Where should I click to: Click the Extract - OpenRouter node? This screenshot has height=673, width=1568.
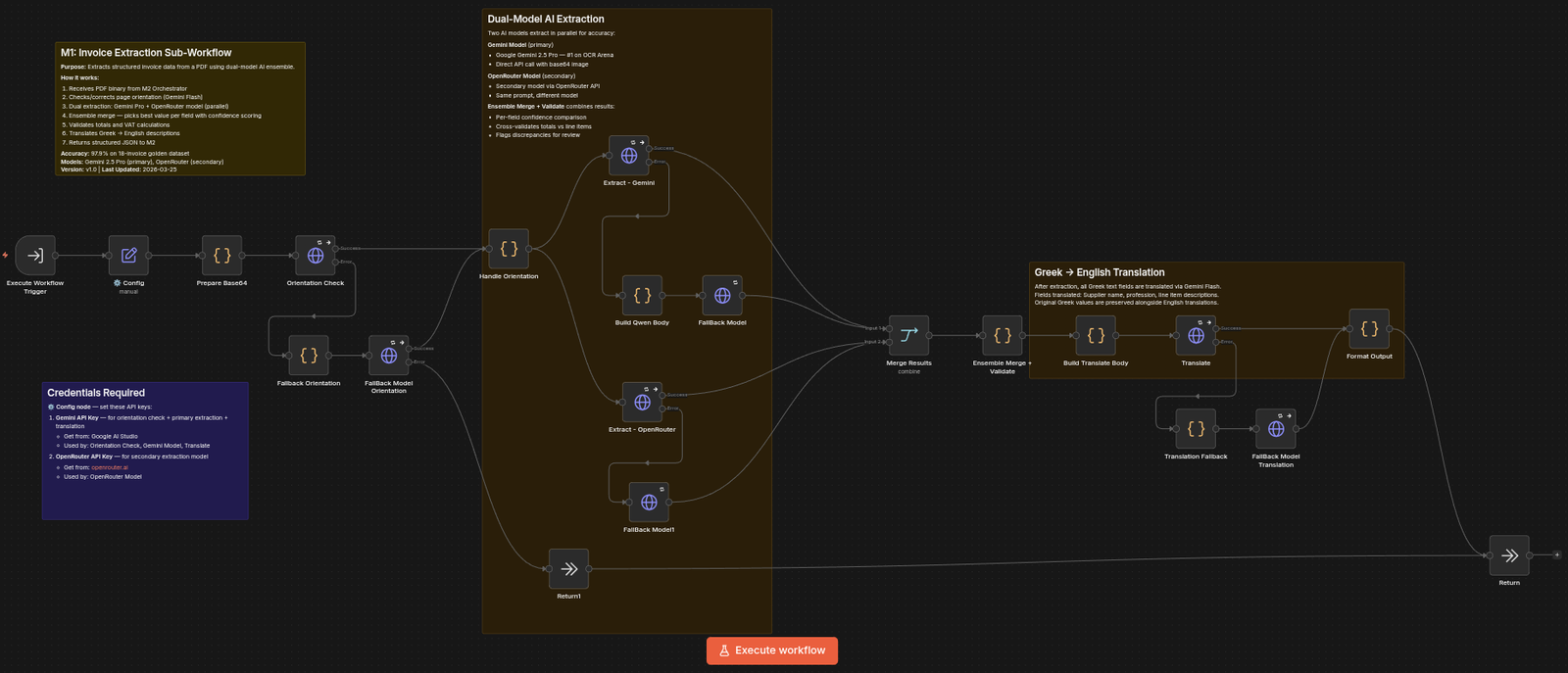tap(642, 403)
